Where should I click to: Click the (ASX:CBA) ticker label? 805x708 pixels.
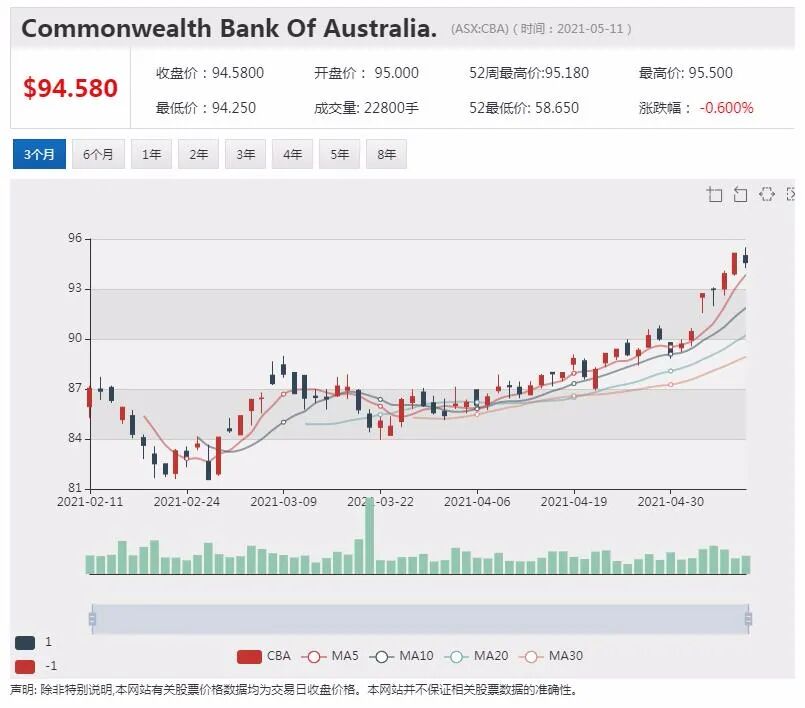[480, 29]
